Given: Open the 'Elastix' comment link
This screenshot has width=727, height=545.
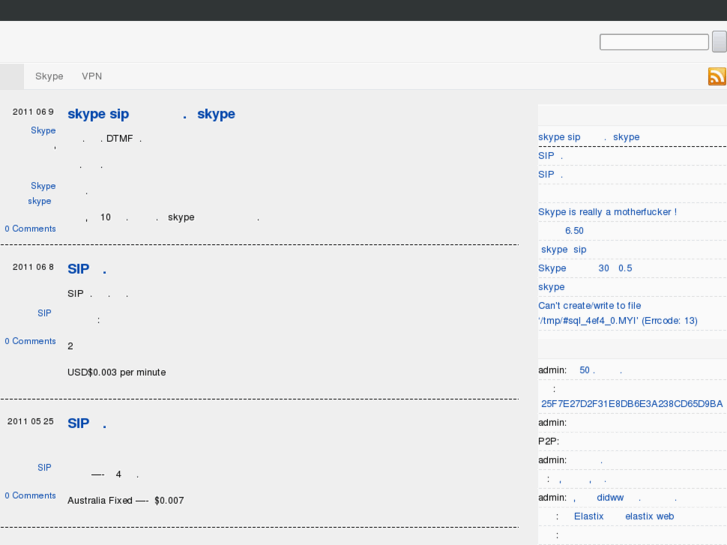Looking at the screenshot, I should point(589,516).
